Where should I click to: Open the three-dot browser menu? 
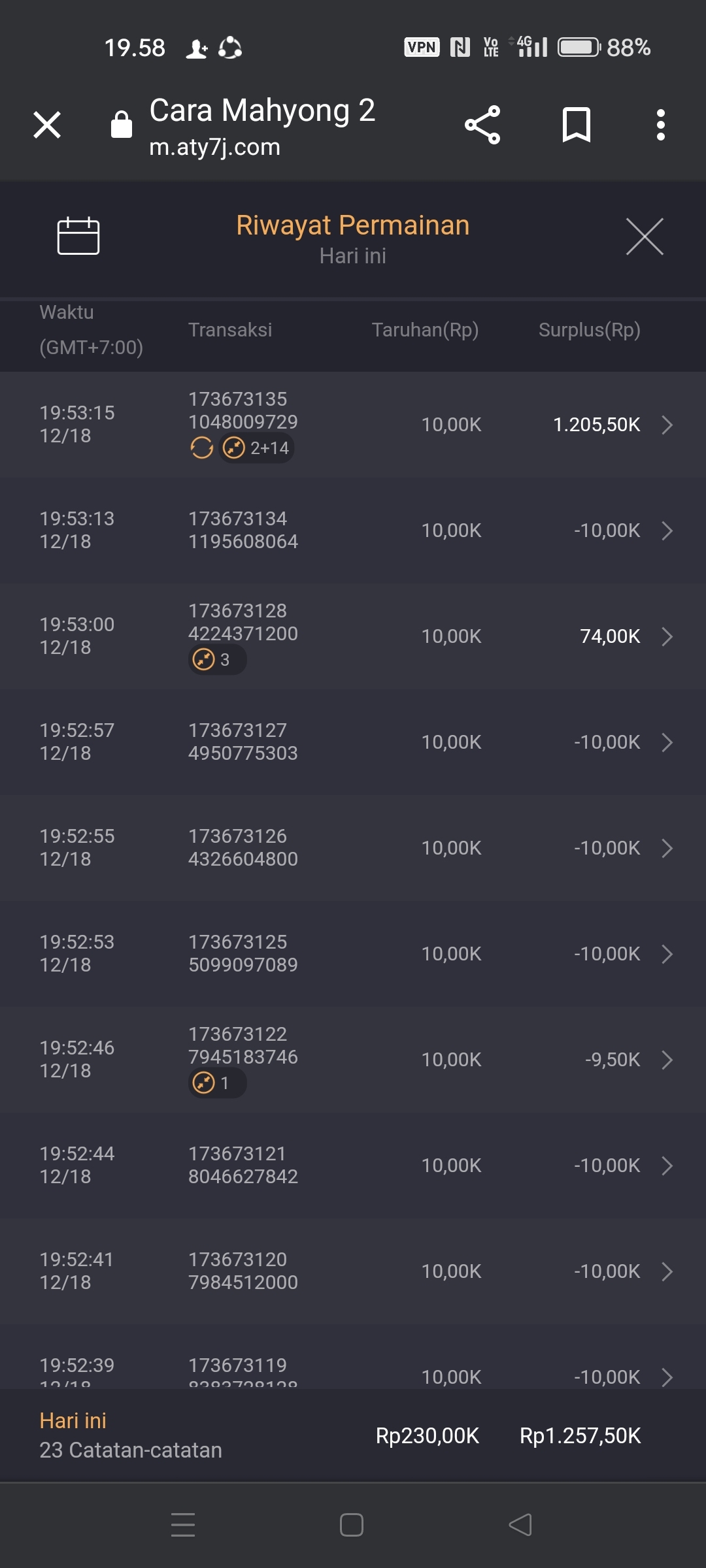[x=661, y=125]
